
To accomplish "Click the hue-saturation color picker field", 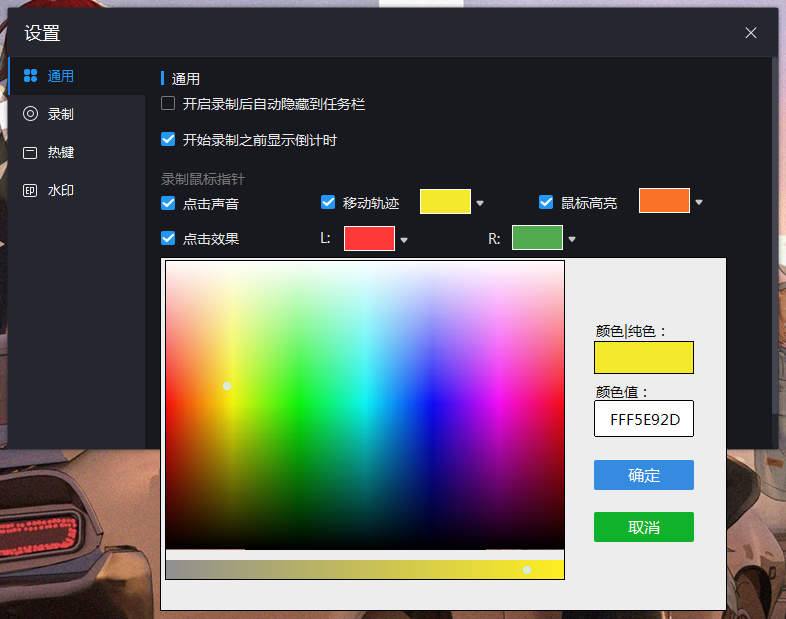I will point(365,405).
